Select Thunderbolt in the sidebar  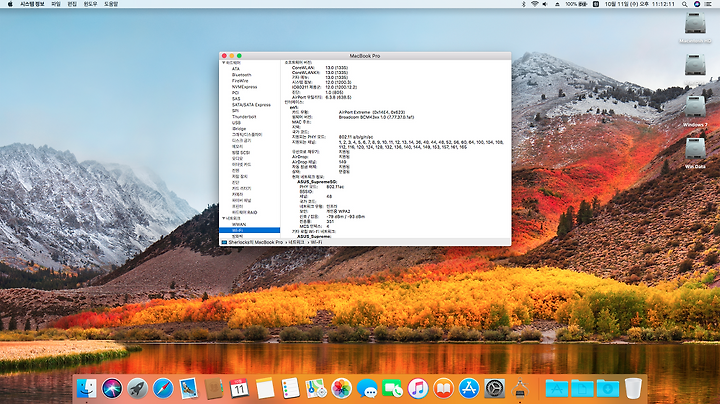(x=244, y=117)
